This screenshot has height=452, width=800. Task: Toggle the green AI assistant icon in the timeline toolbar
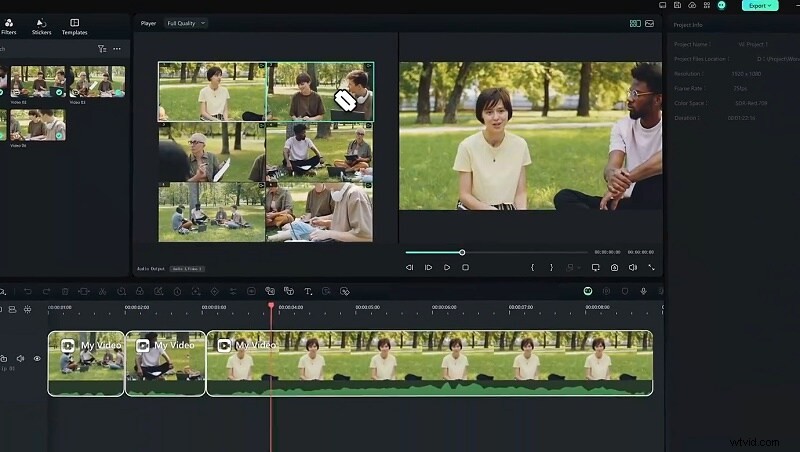pyautogui.click(x=588, y=291)
